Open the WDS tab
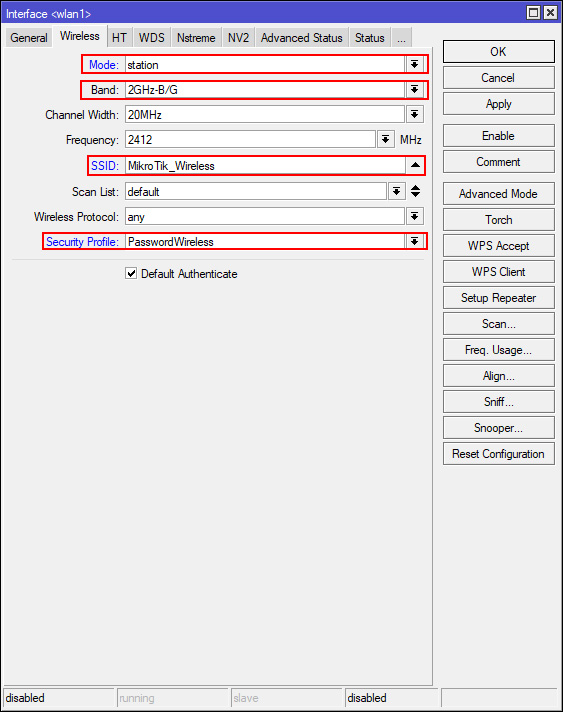 point(151,38)
